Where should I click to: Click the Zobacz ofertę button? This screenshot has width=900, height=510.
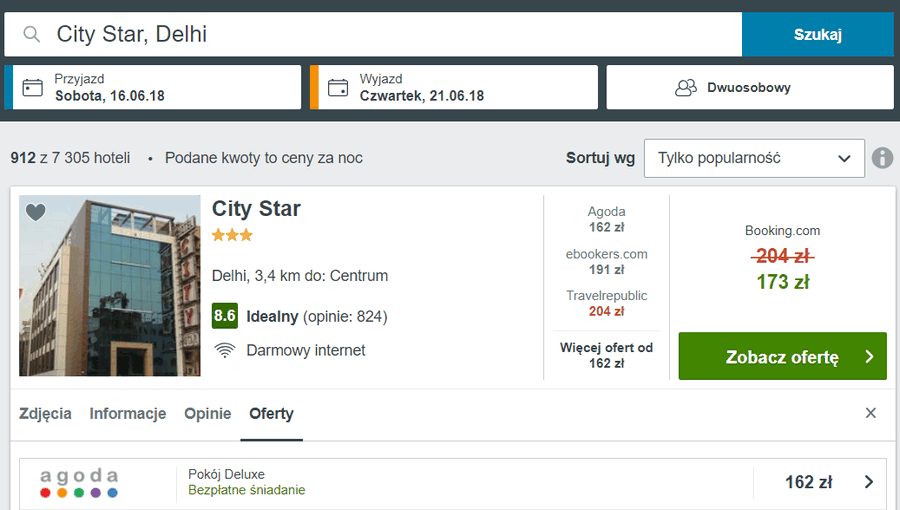pyautogui.click(x=782, y=356)
